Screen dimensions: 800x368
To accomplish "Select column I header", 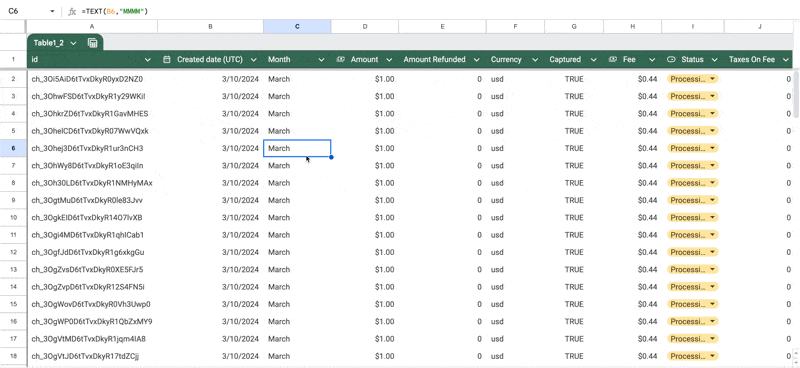I will click(x=693, y=26).
